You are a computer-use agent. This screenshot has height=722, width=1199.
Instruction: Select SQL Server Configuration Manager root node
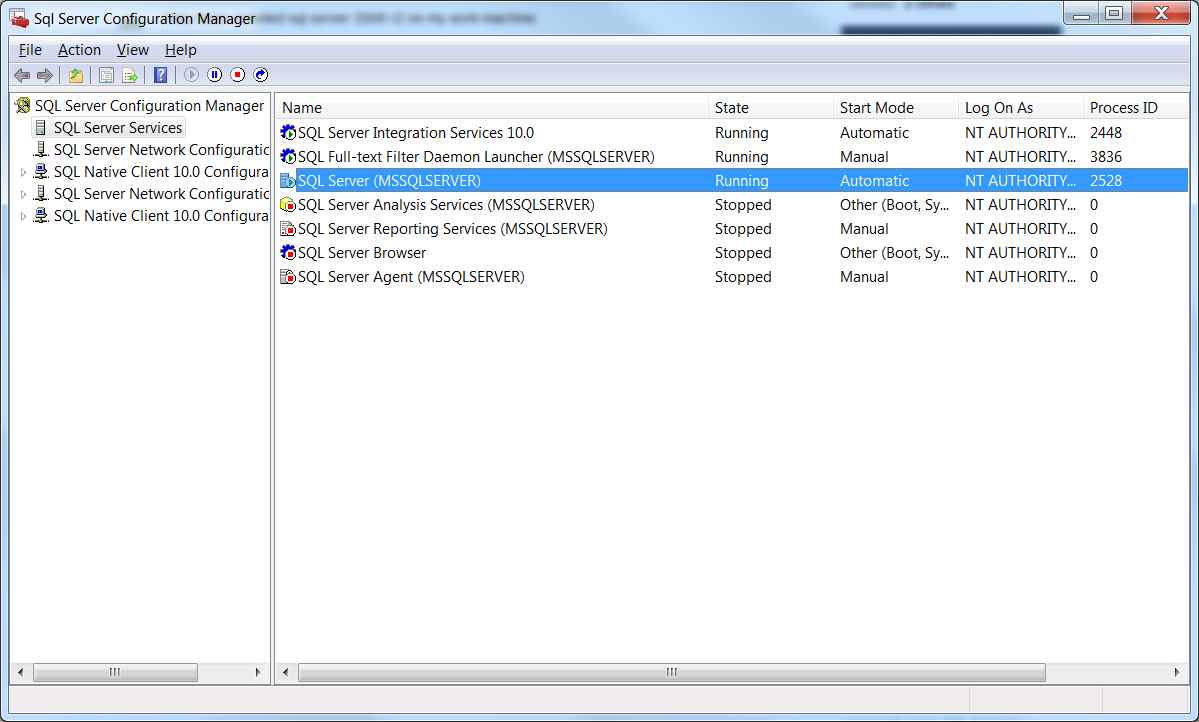pos(149,106)
